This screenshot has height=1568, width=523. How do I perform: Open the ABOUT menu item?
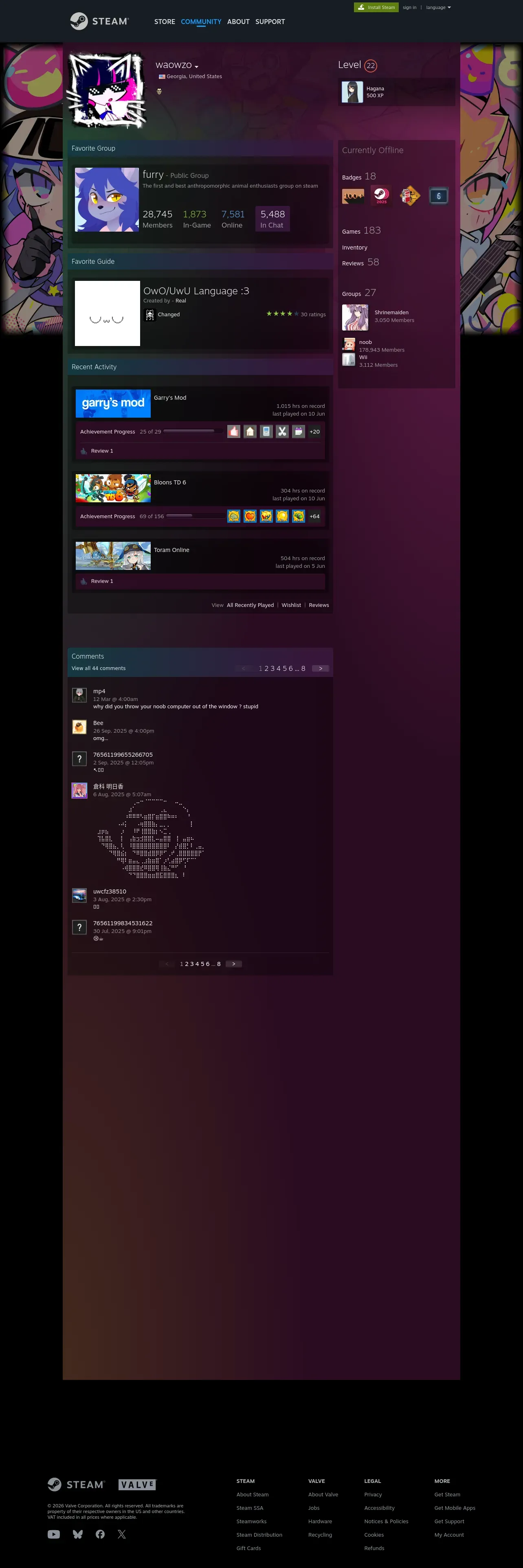point(238,21)
